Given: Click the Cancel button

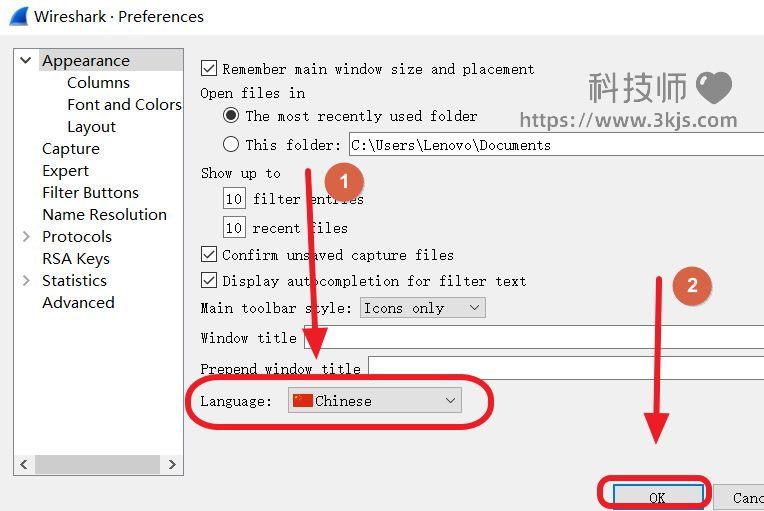Looking at the screenshot, I should coord(746,497).
